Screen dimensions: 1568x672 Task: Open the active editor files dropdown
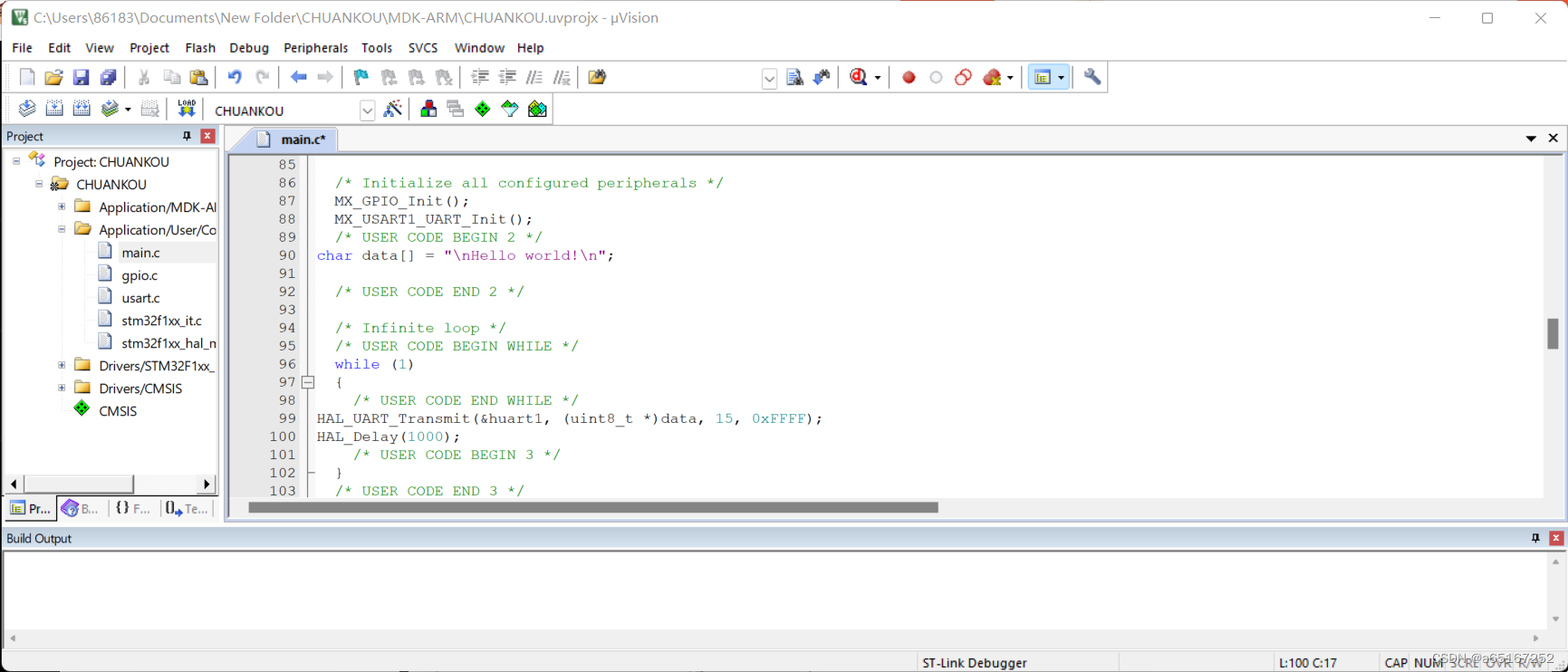[x=1531, y=139]
